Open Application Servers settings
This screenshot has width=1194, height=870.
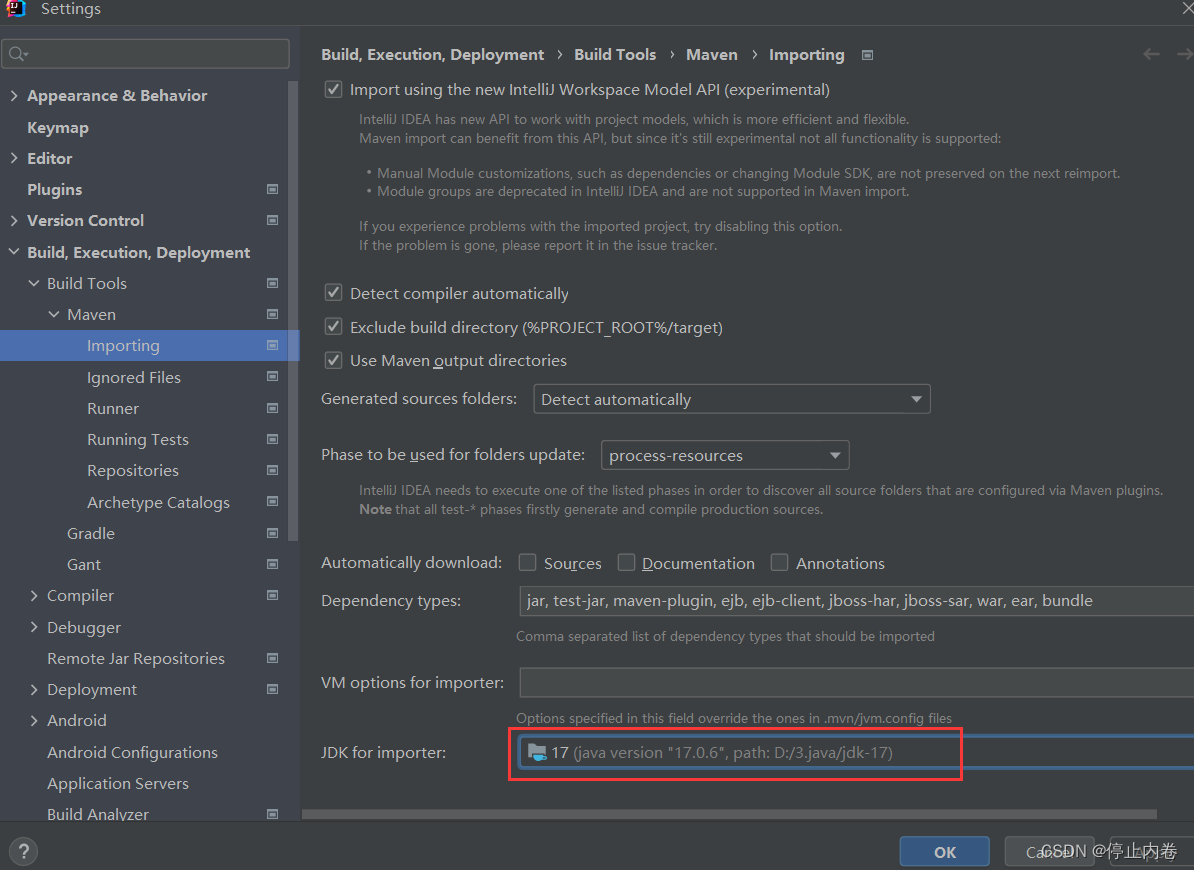[118, 783]
